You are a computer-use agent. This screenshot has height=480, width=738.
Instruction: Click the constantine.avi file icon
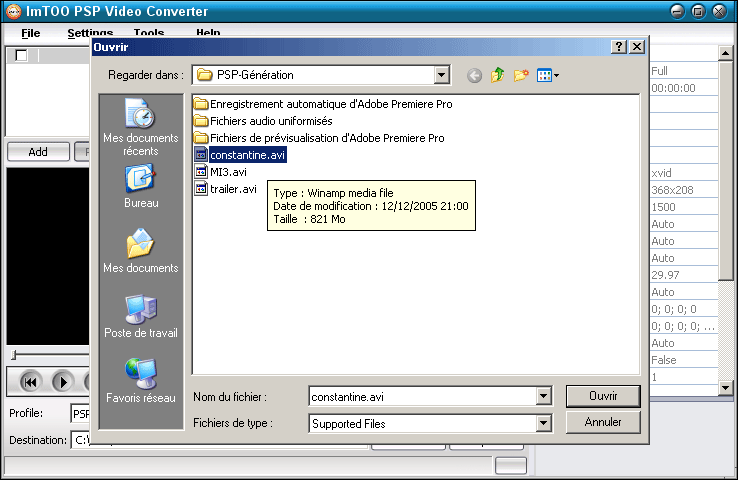pos(201,154)
